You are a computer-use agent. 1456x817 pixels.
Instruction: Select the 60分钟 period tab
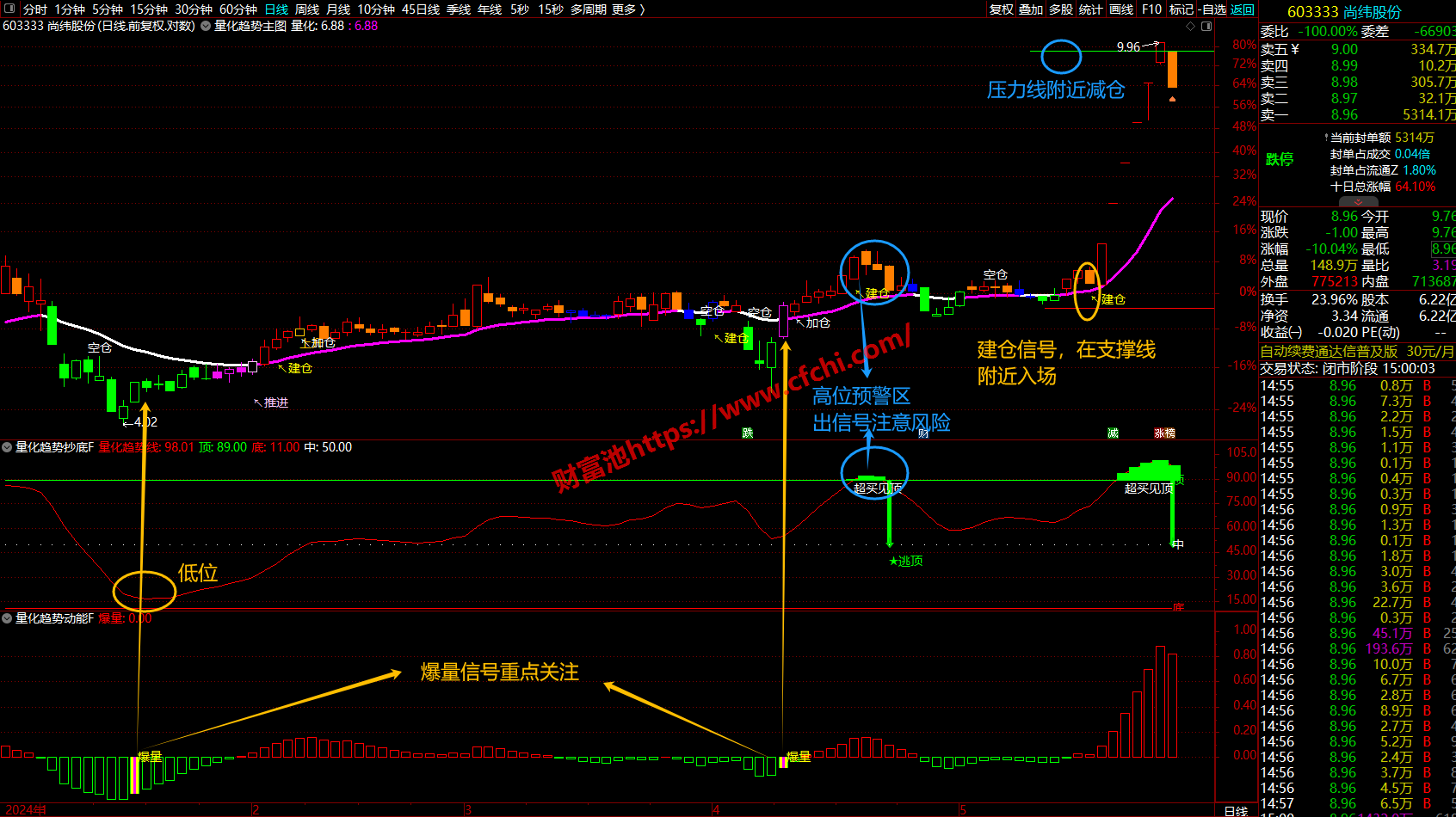[238, 9]
